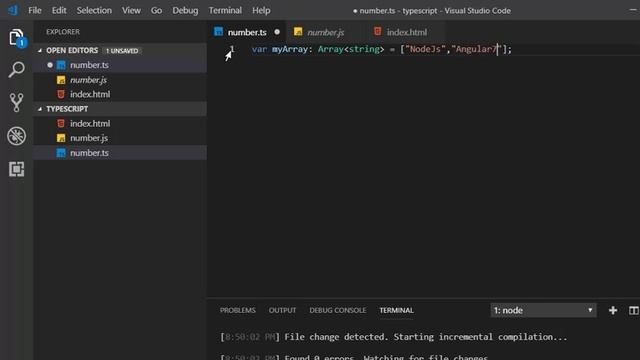Click the split terminal icon
This screenshot has width=640, height=360.
click(633, 311)
